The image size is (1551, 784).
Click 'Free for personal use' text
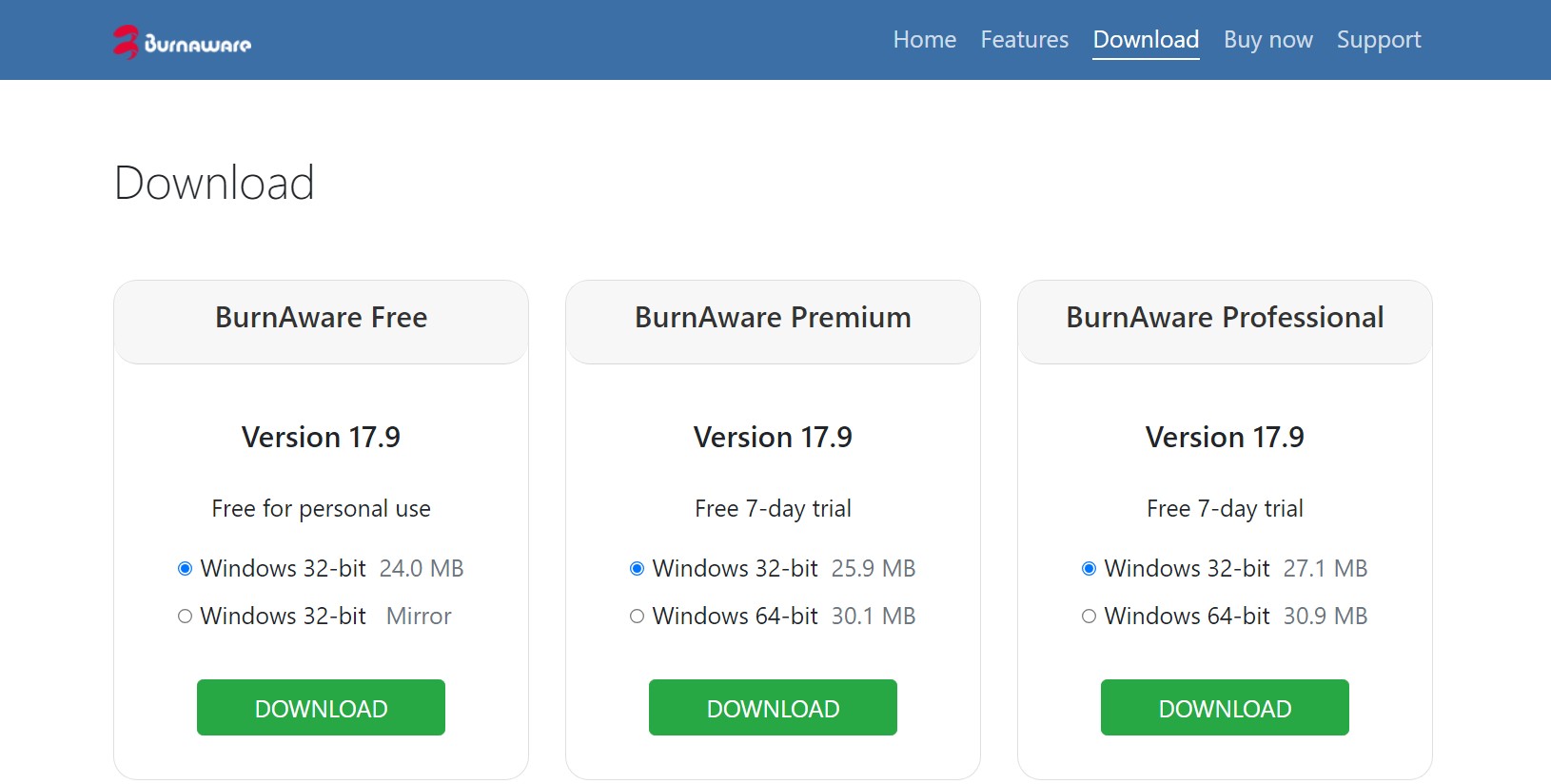(x=321, y=509)
